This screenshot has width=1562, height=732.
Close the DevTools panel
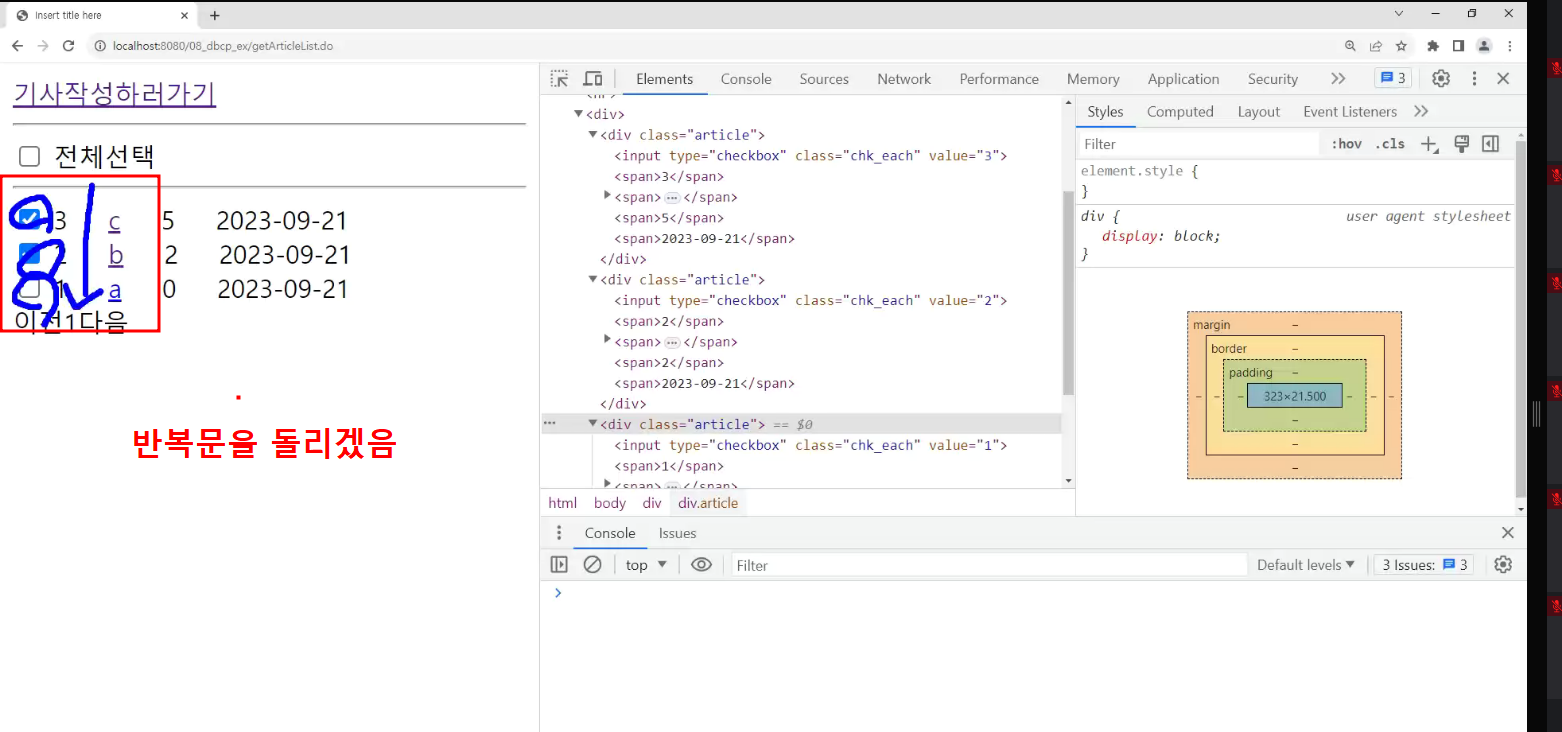[1503, 79]
